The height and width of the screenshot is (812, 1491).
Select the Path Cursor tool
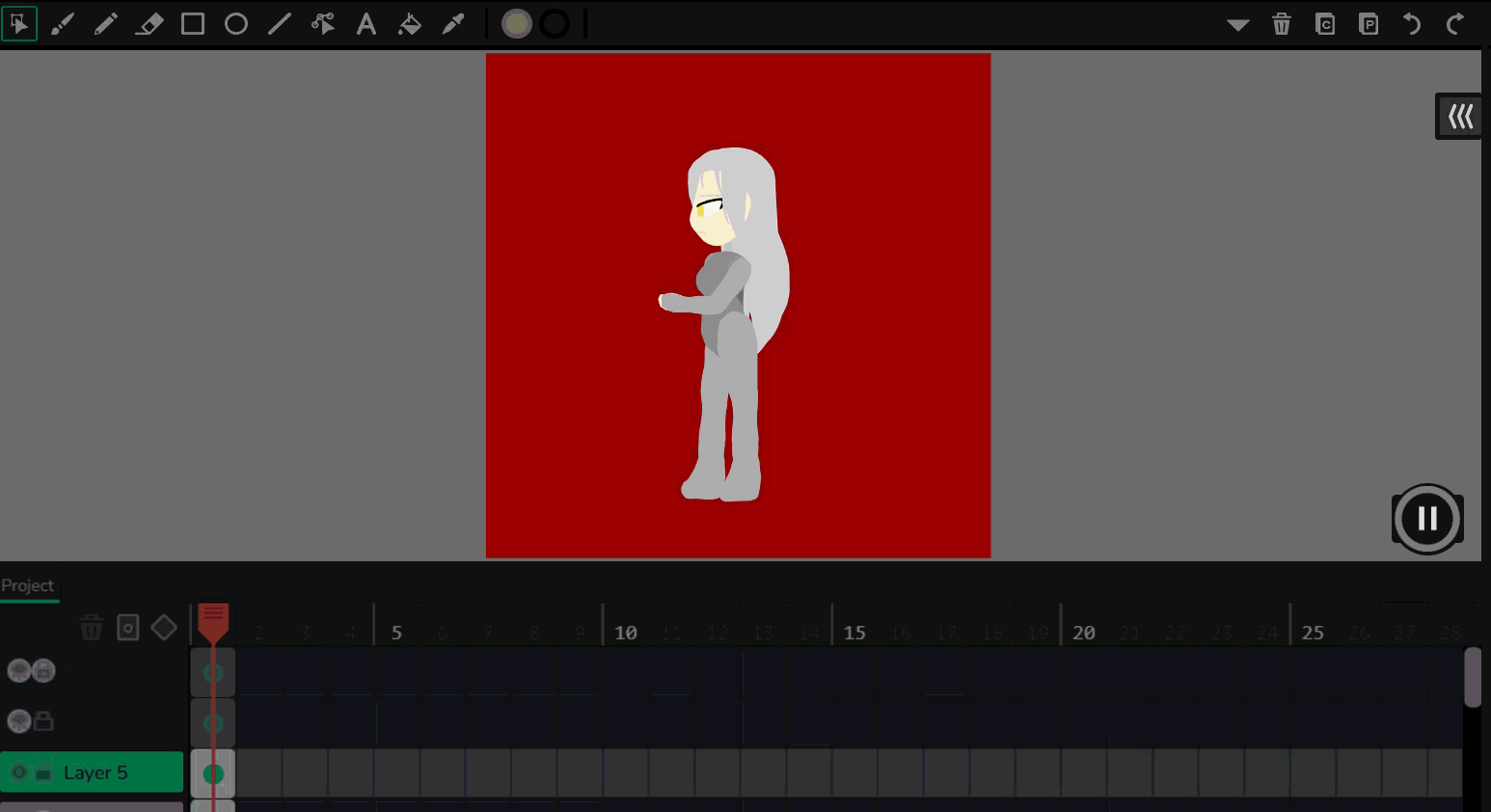tap(323, 24)
